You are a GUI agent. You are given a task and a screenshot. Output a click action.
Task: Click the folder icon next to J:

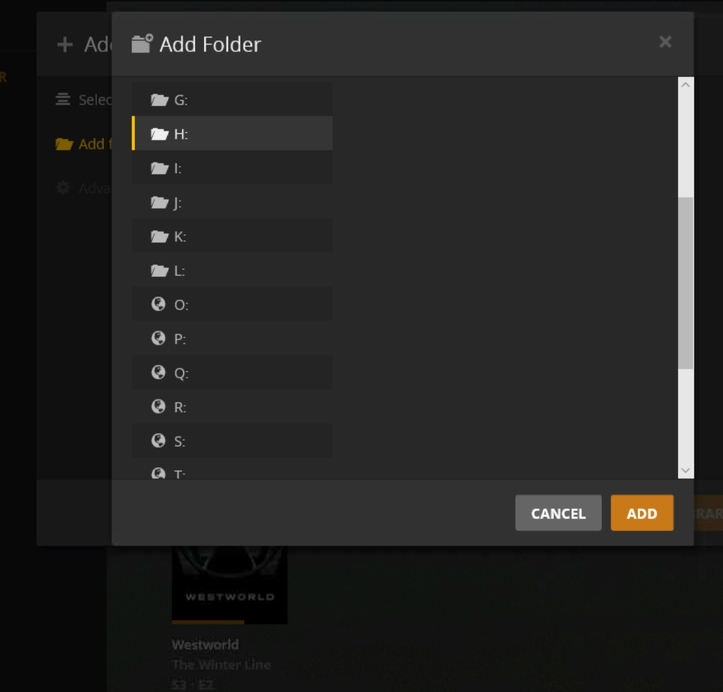pos(160,202)
